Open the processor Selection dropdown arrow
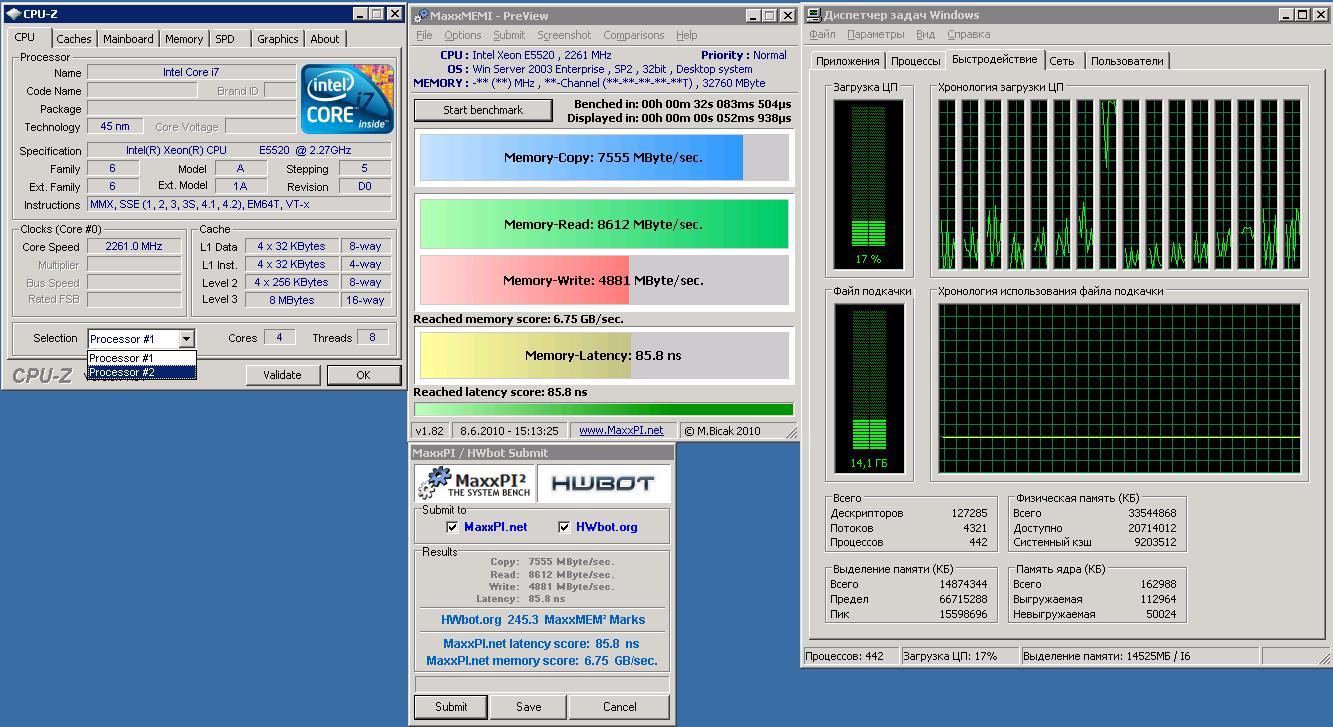Screen dimensions: 1333x727 point(185,339)
